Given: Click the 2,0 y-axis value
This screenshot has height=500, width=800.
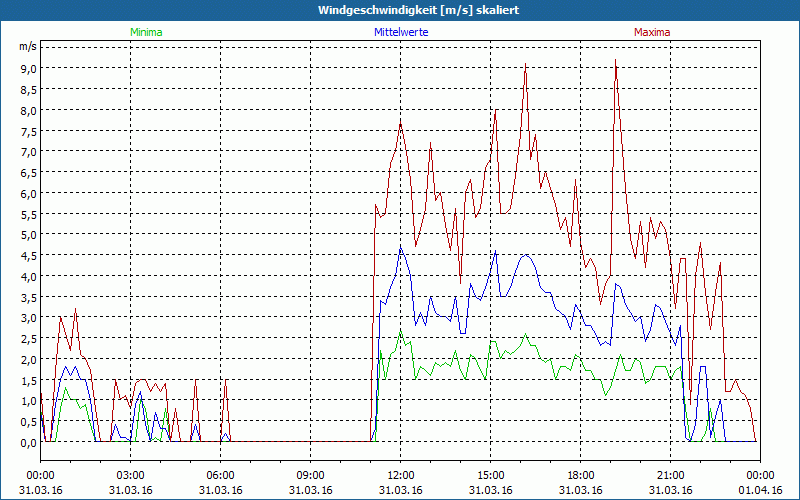Looking at the screenshot, I should point(29,360).
